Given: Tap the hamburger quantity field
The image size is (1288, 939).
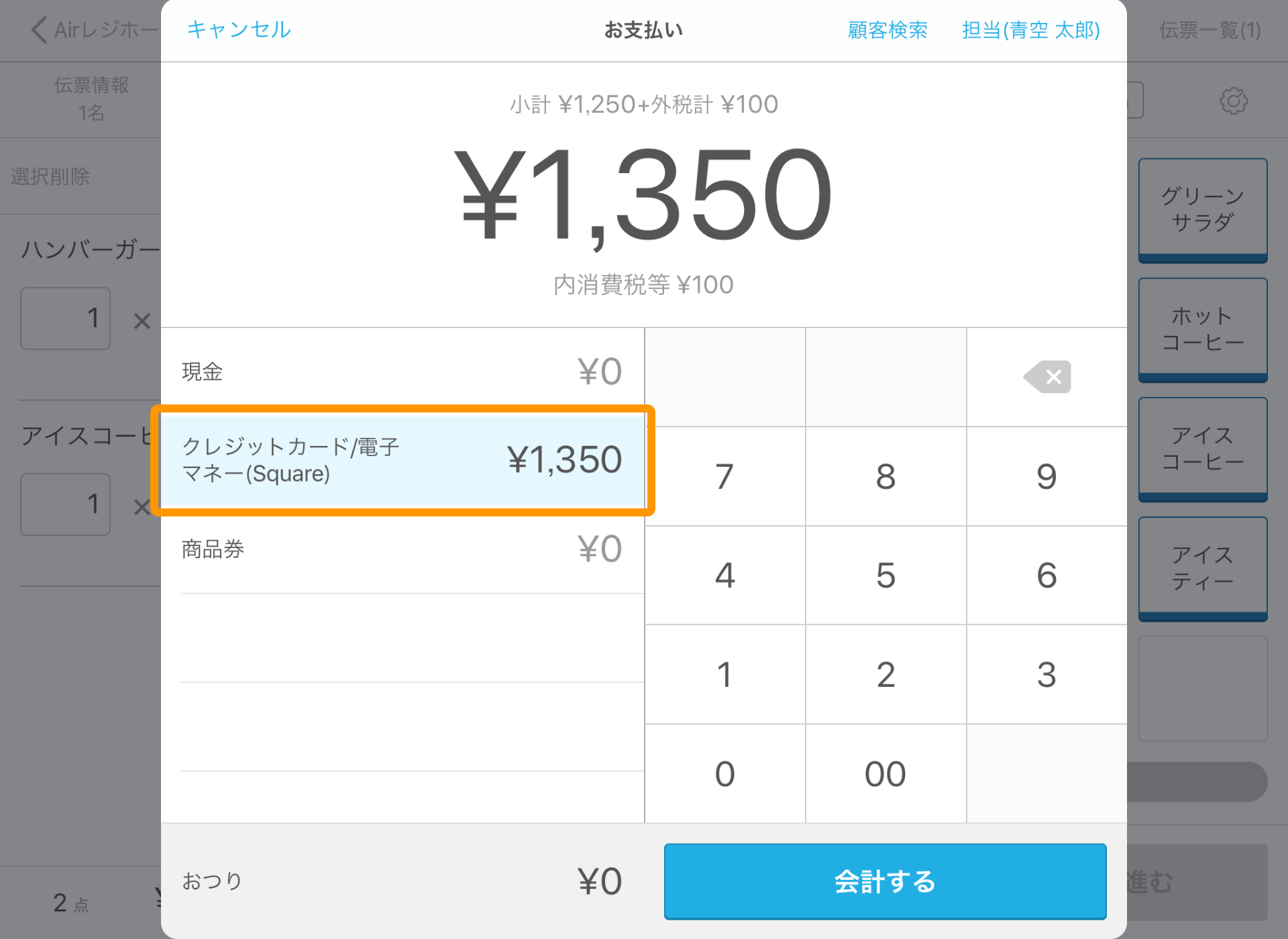Looking at the screenshot, I should tap(65, 319).
